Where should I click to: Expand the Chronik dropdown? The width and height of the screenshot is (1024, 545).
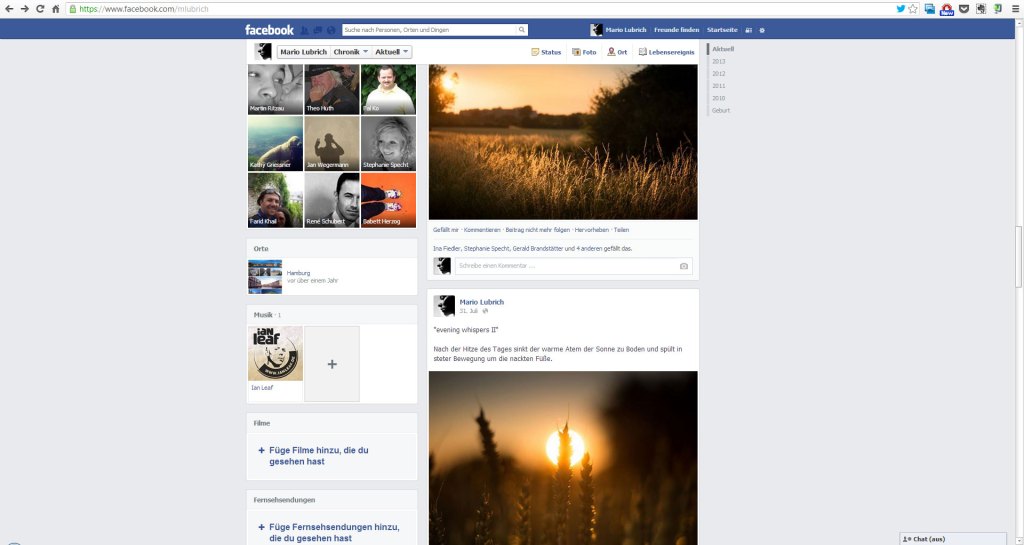(351, 52)
